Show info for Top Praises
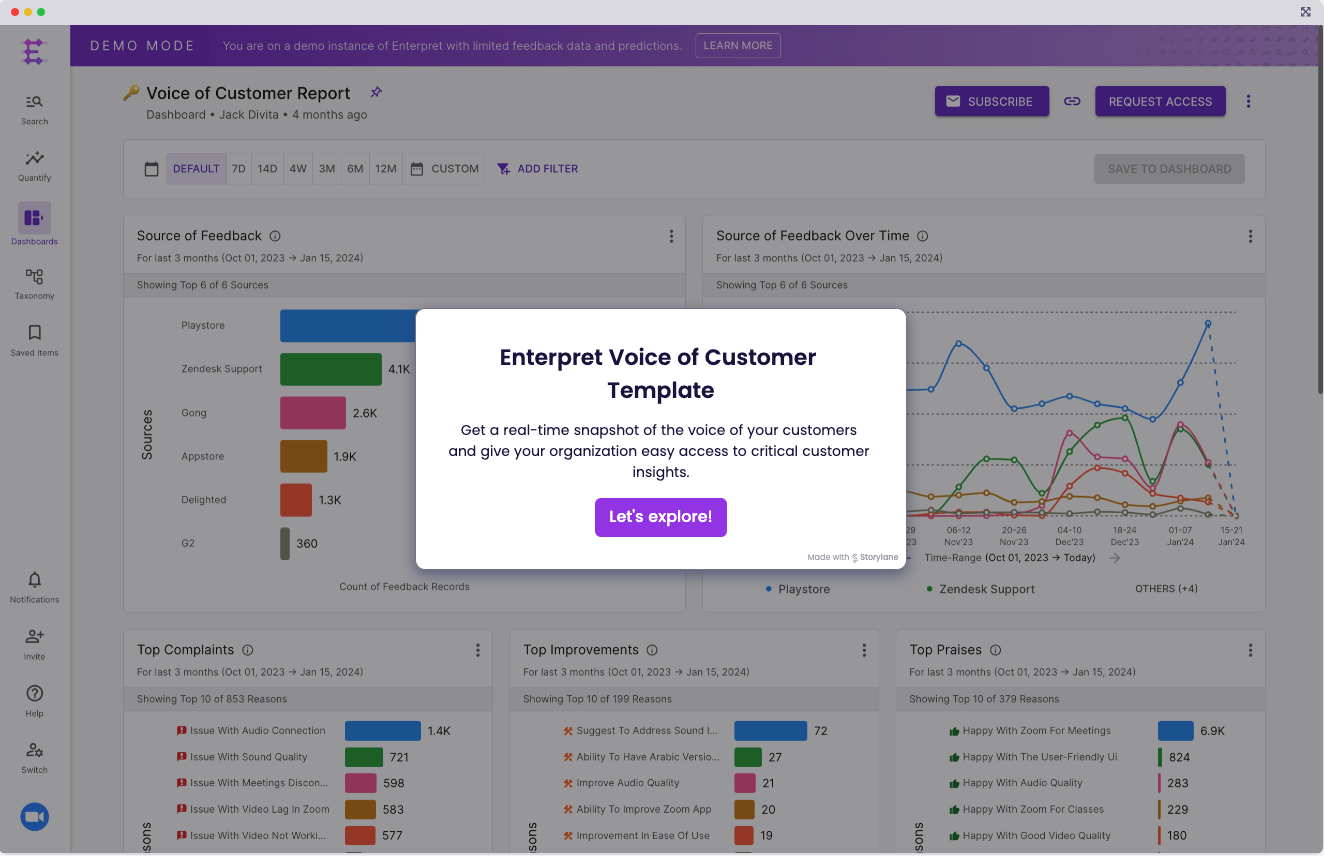Screen dimensions: 1324x856 point(995,650)
